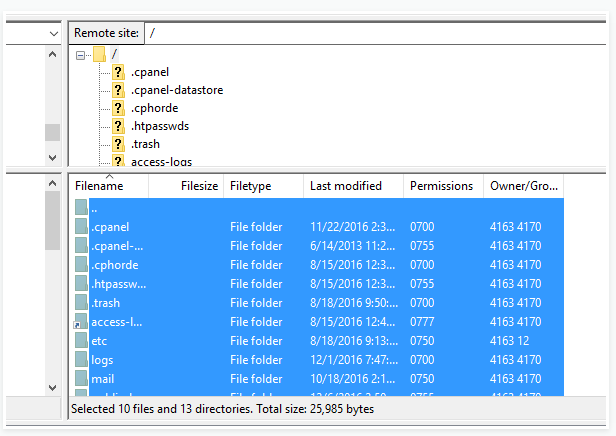Click the up arrow of local tree scrollbar
616x436 pixels.
(x=53, y=54)
